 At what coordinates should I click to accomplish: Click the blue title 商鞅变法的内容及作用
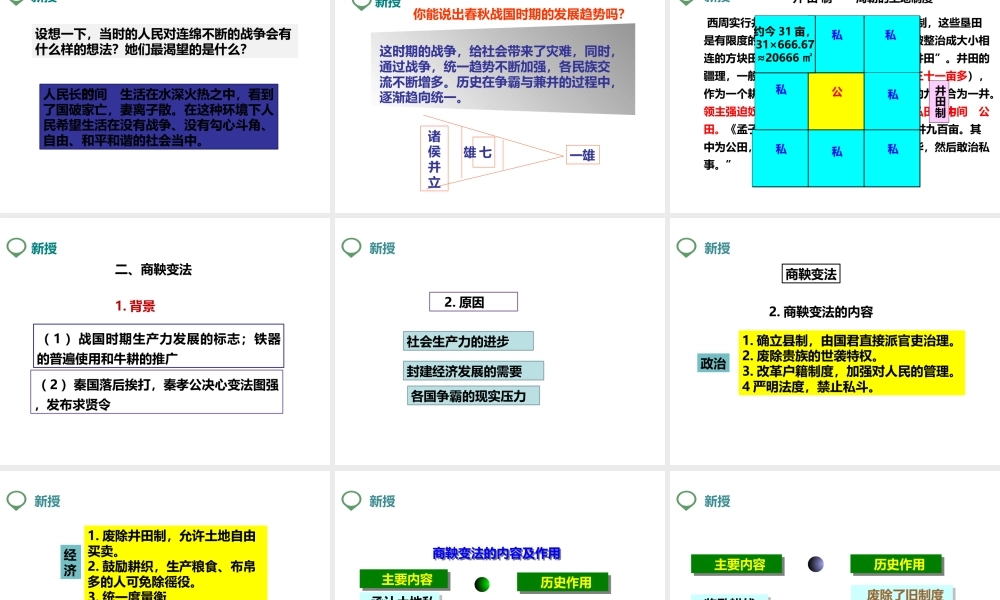[496, 553]
